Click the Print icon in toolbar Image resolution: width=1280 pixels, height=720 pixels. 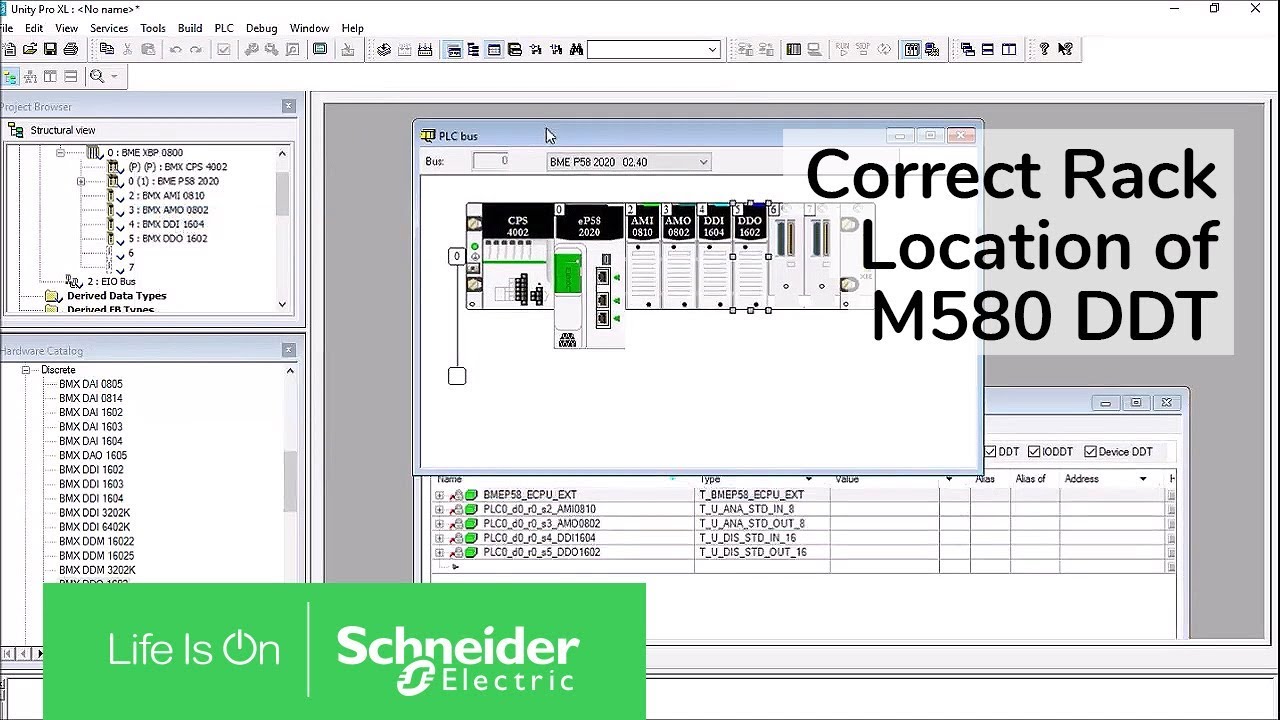tap(70, 49)
